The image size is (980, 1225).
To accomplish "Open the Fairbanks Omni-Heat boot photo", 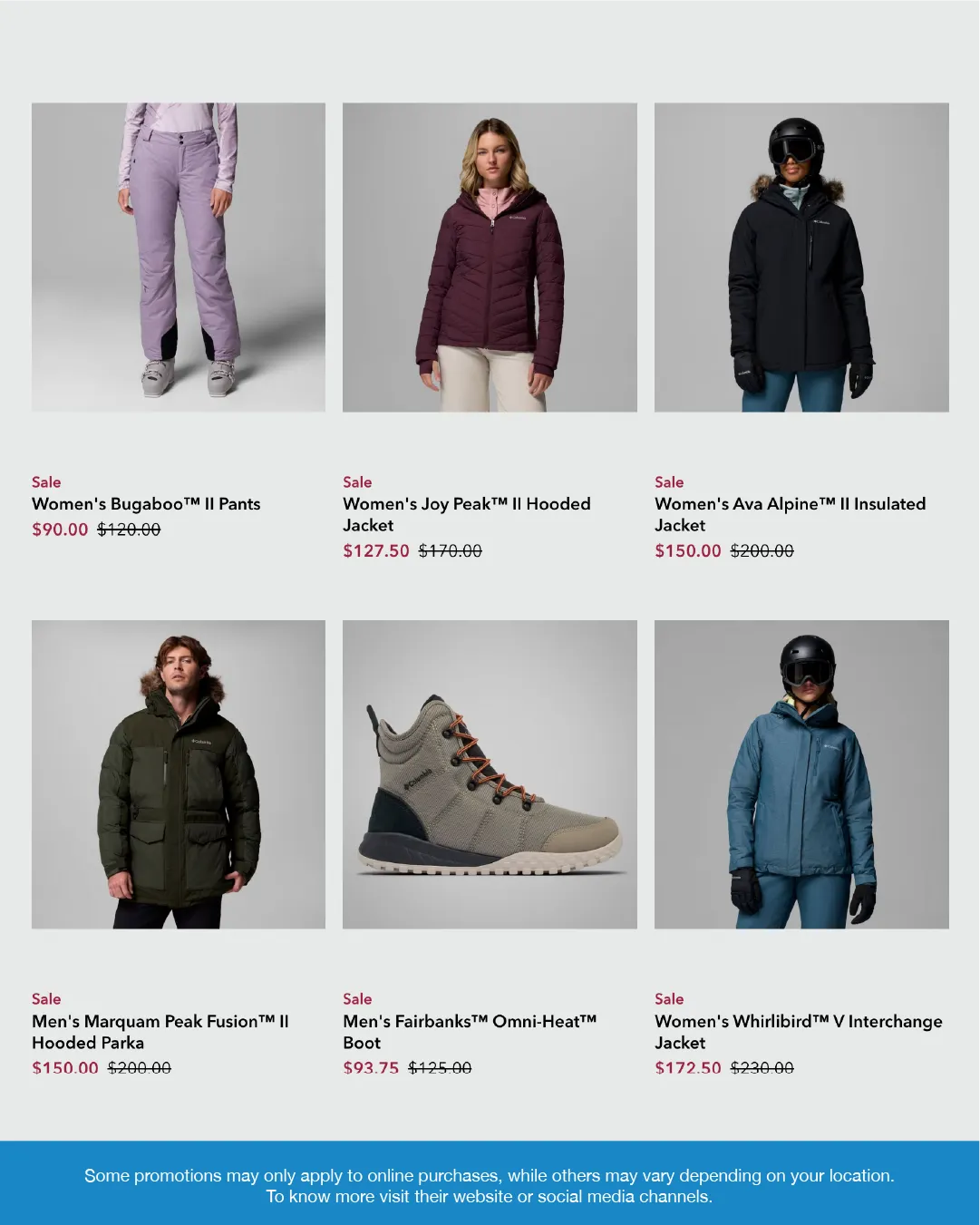I will click(x=490, y=774).
